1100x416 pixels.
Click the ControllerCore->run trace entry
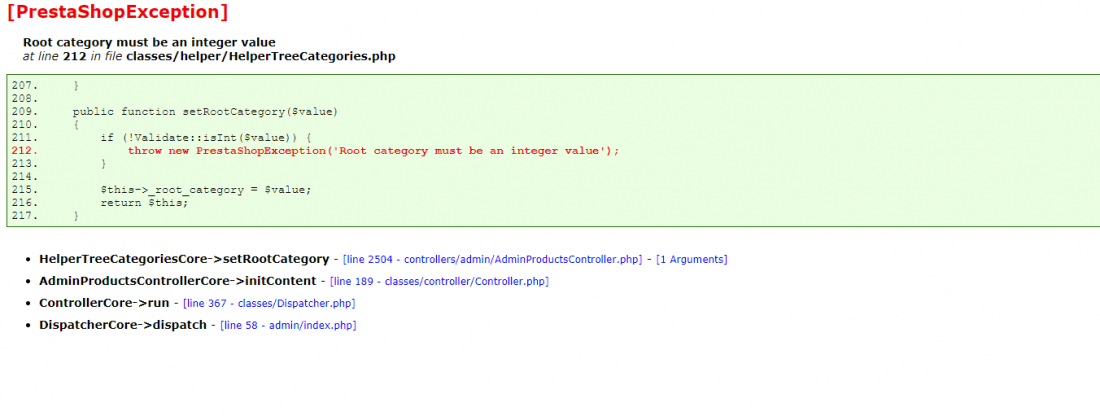(105, 303)
